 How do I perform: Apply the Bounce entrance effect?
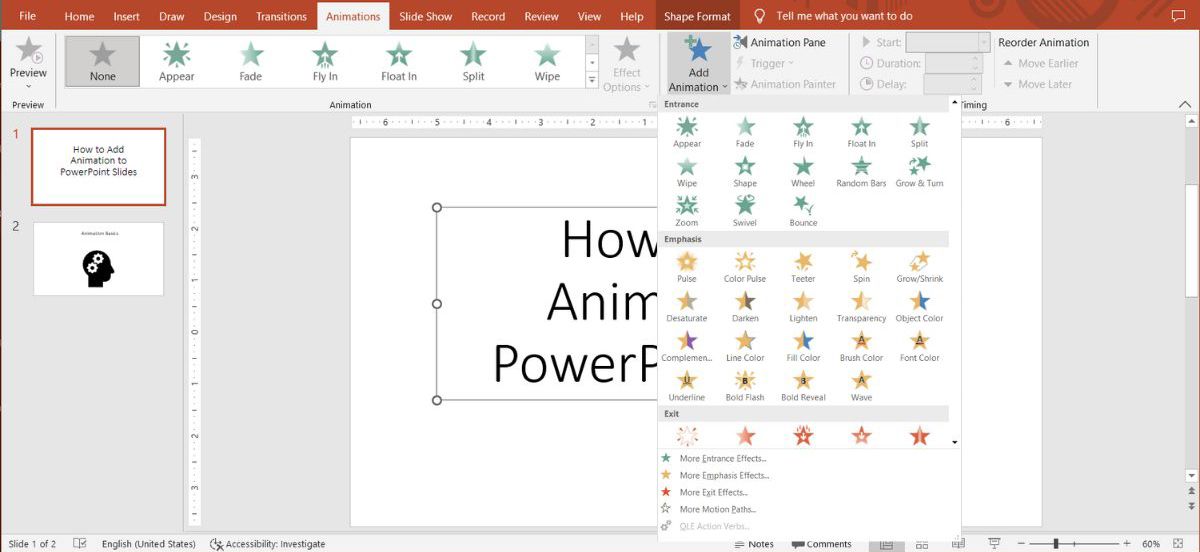pyautogui.click(x=803, y=211)
